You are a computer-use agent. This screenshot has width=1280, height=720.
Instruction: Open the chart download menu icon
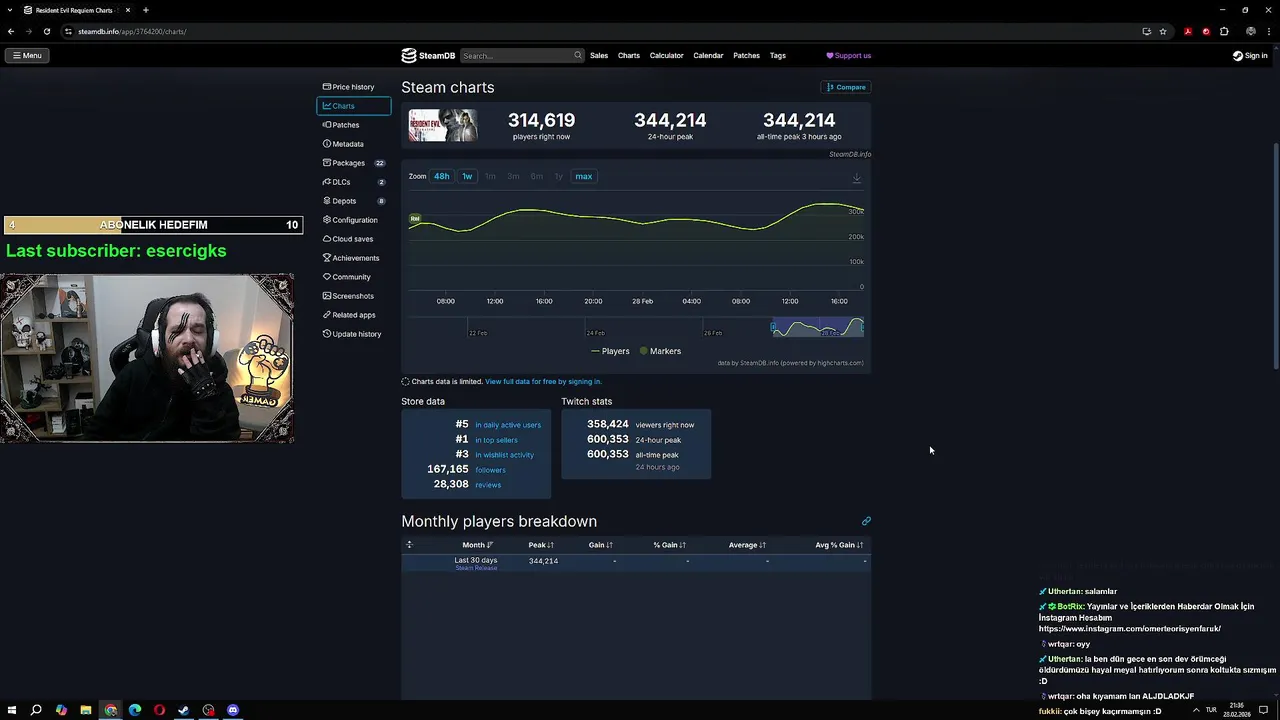coord(856,178)
